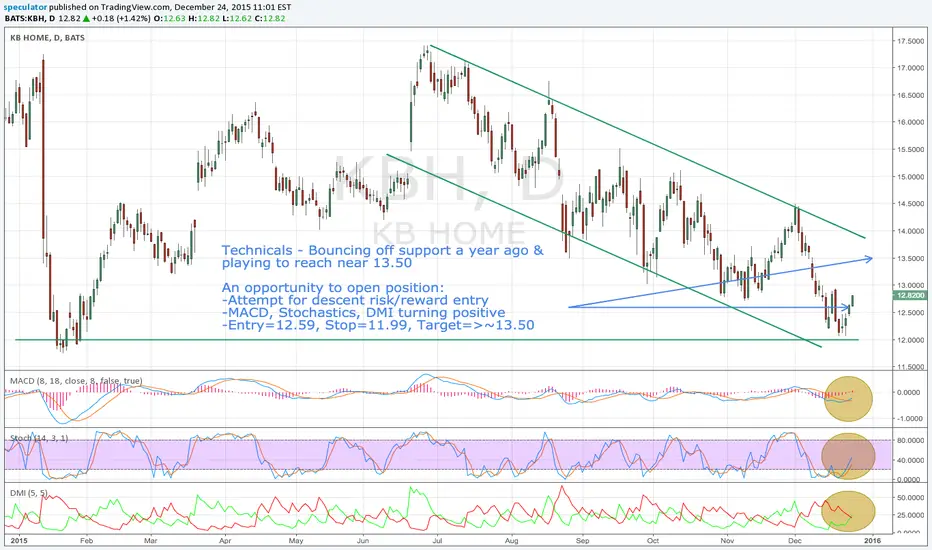The height and width of the screenshot is (550, 932).
Task: Click the Feb label on time axis
Action: (x=86, y=541)
